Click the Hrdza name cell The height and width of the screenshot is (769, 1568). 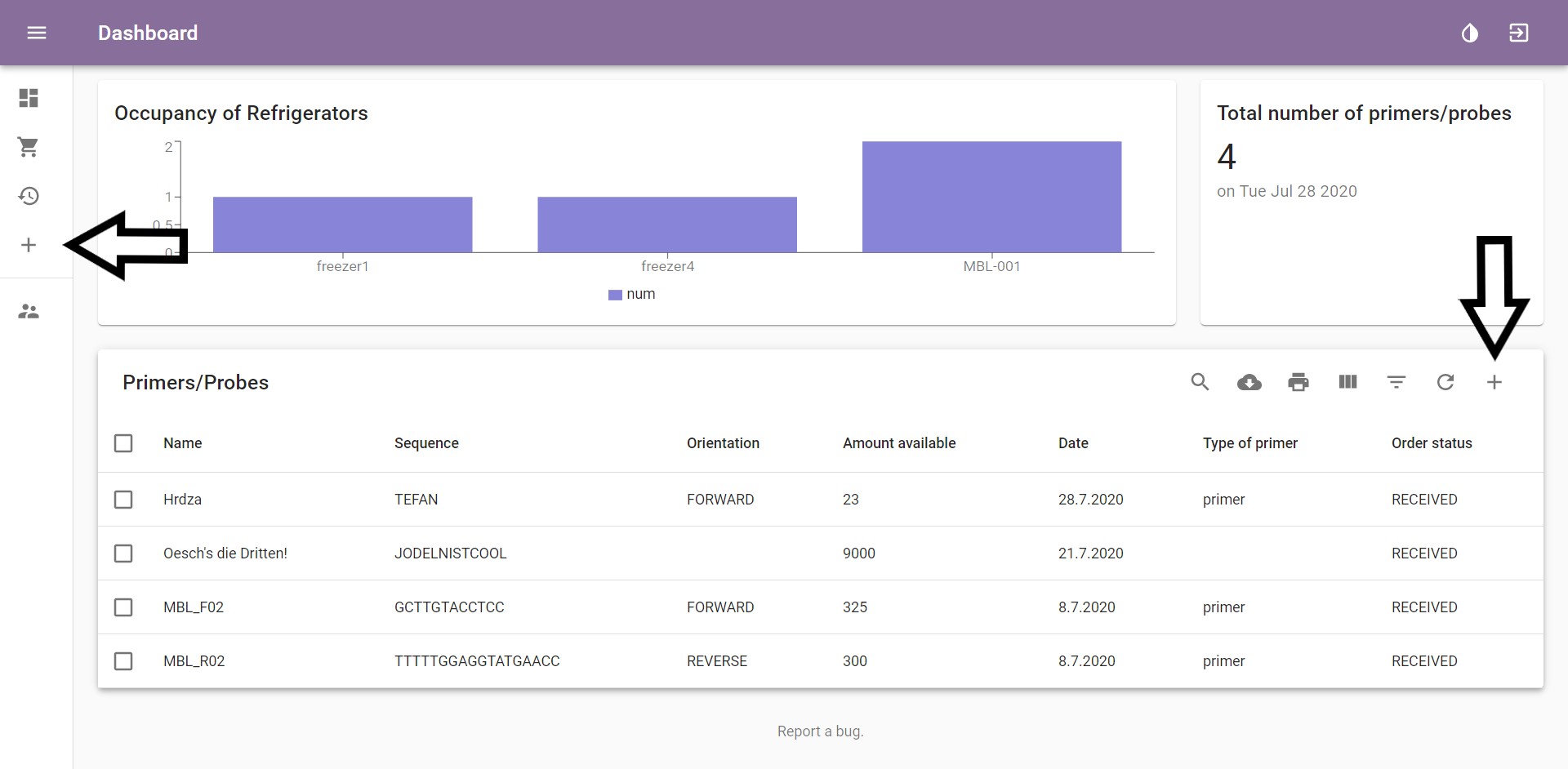pos(182,500)
